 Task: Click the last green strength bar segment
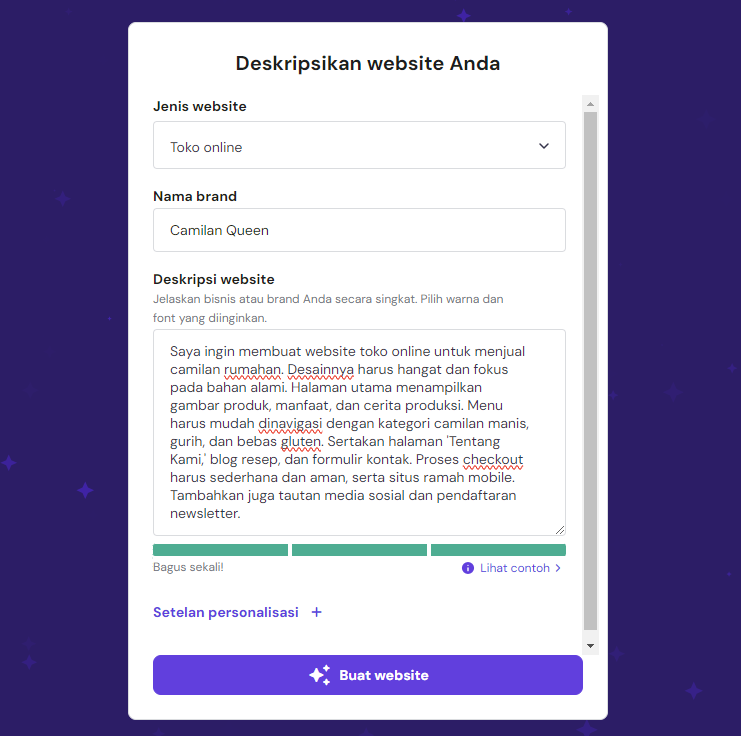click(498, 550)
